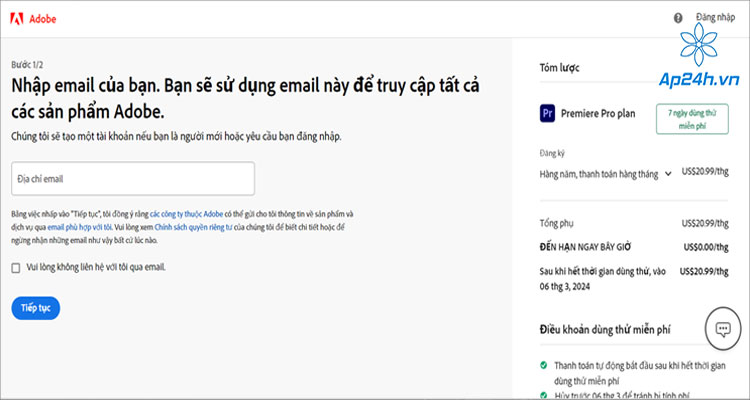This screenshot has width=750, height=400.
Task: Open the Hàng năm, thanh toán hàng tháng dropdown
Action: click(x=606, y=174)
